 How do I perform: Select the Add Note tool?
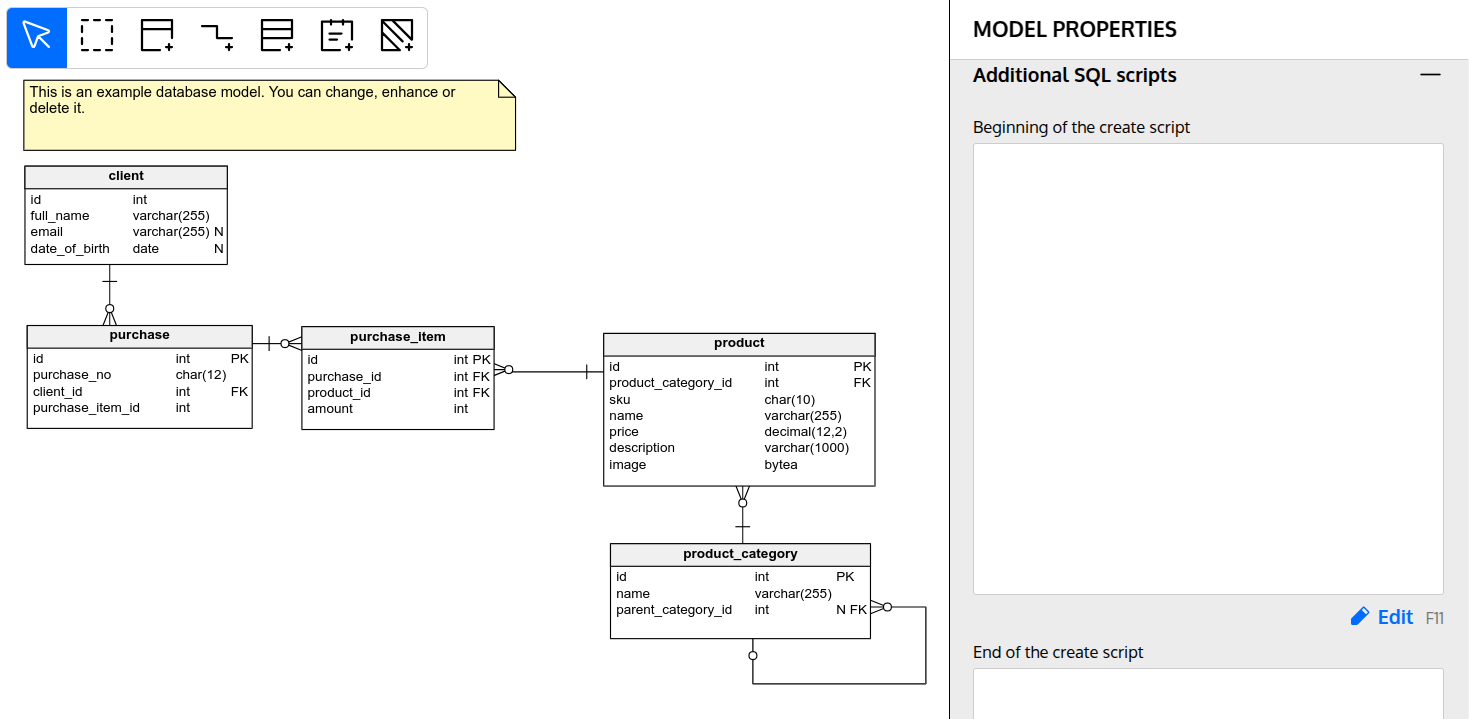click(336, 36)
